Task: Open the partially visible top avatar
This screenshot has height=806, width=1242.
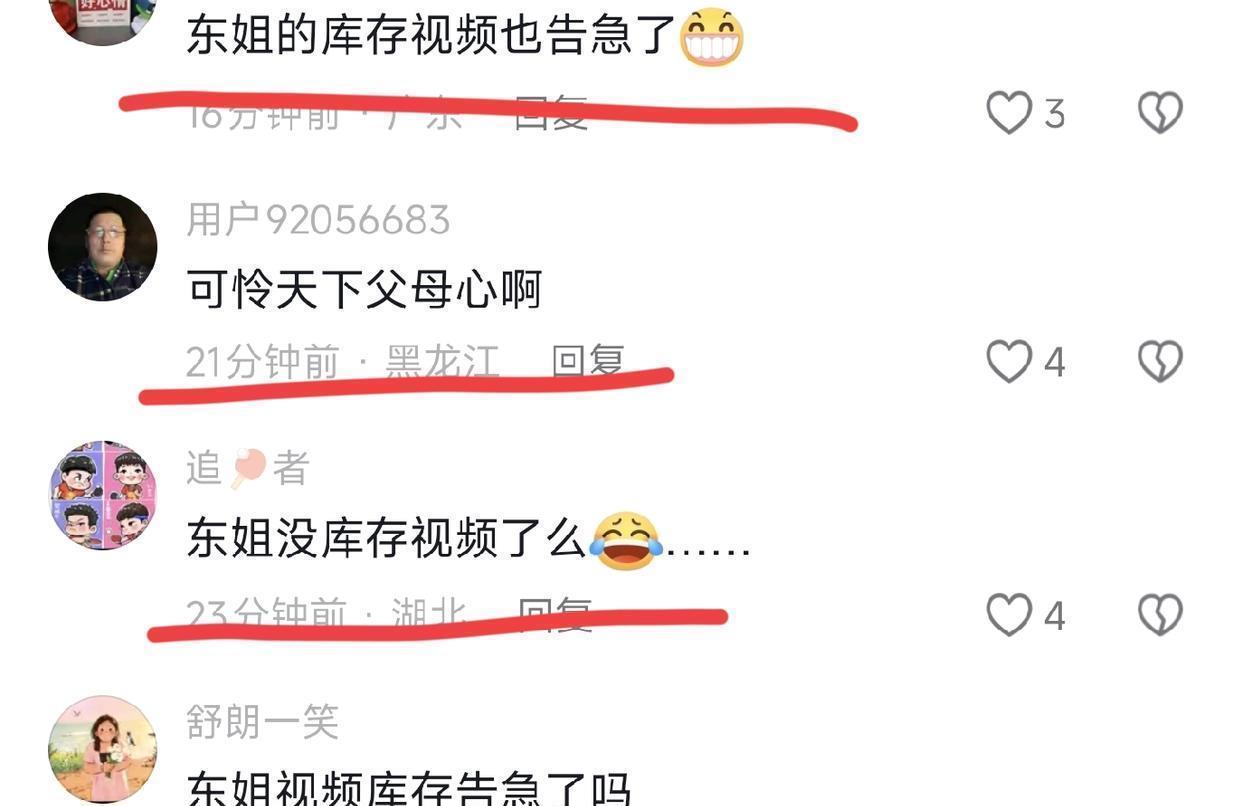Action: [x=102, y=20]
